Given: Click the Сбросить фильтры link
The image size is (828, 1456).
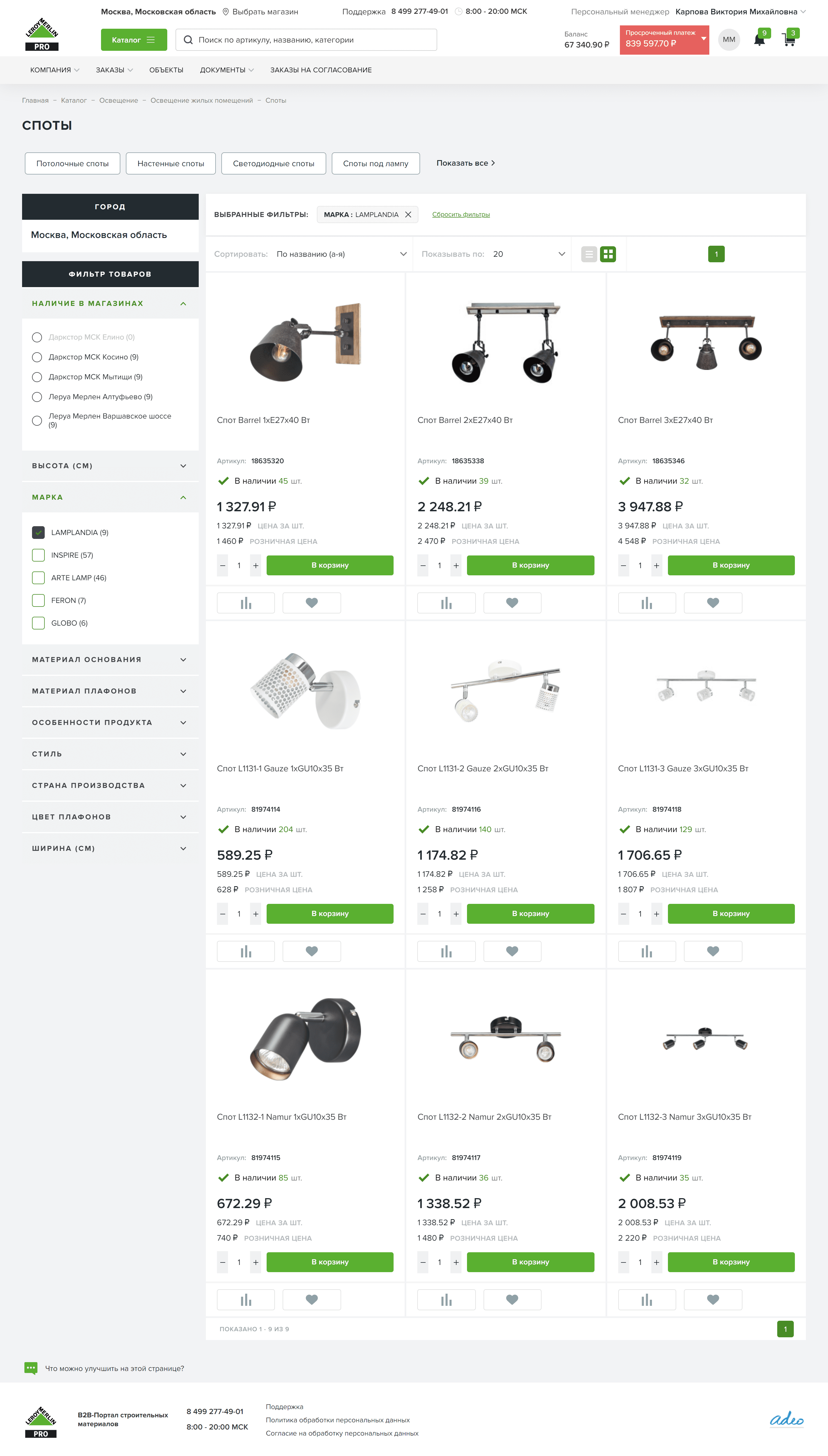Looking at the screenshot, I should pyautogui.click(x=461, y=215).
